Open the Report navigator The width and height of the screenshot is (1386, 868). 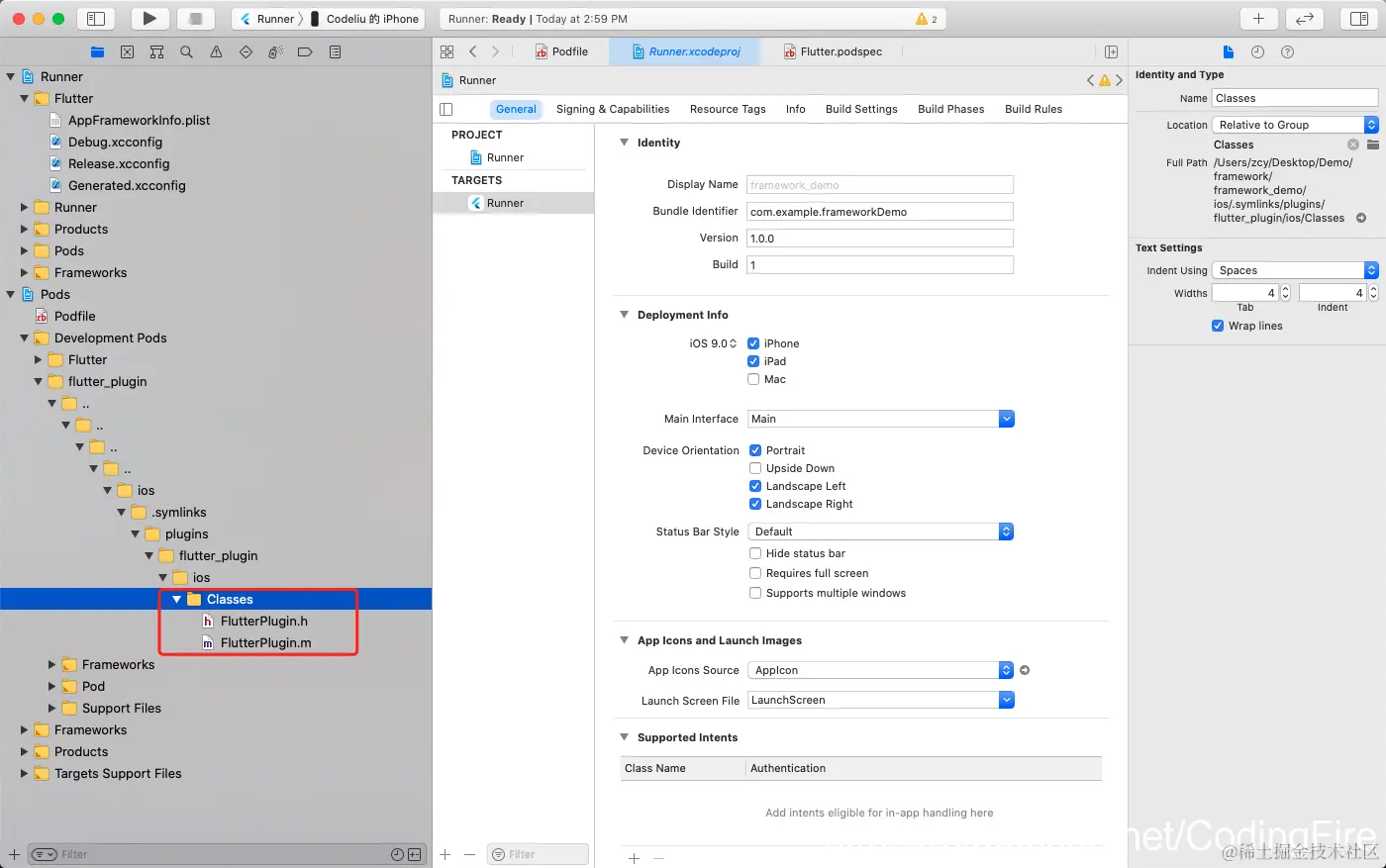click(x=335, y=52)
